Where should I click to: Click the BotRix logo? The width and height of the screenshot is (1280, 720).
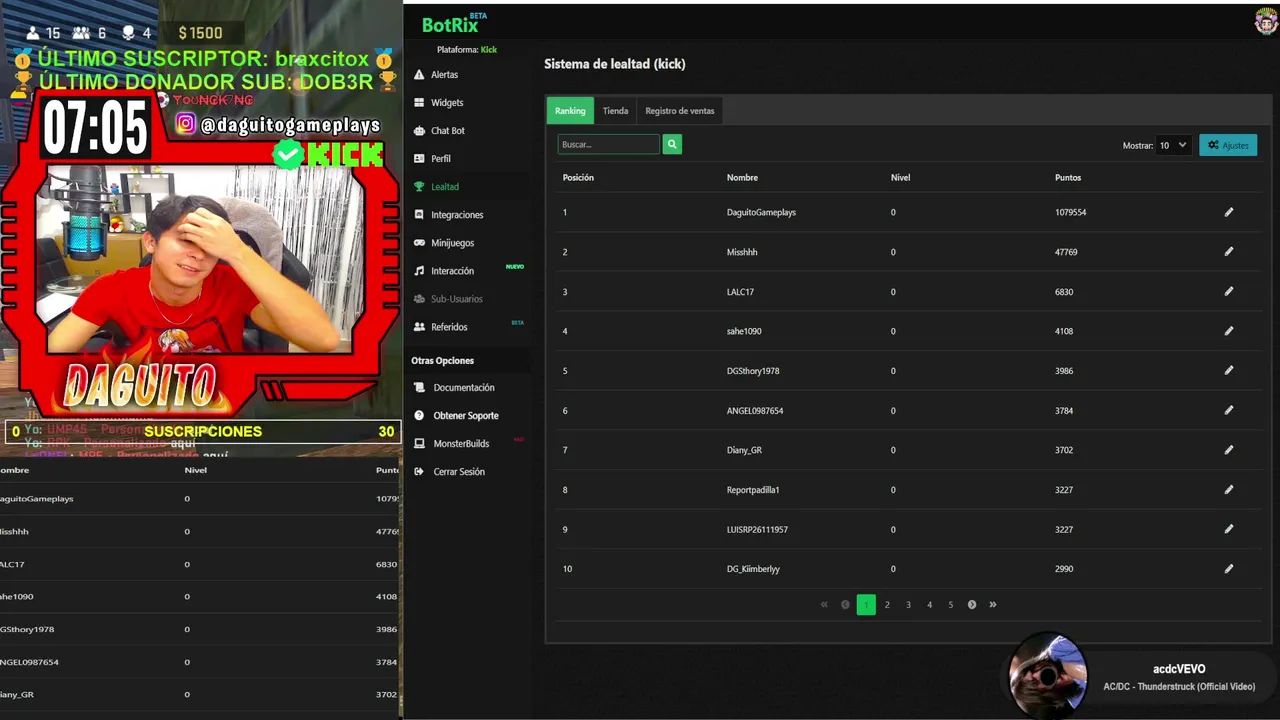pyautogui.click(x=454, y=24)
